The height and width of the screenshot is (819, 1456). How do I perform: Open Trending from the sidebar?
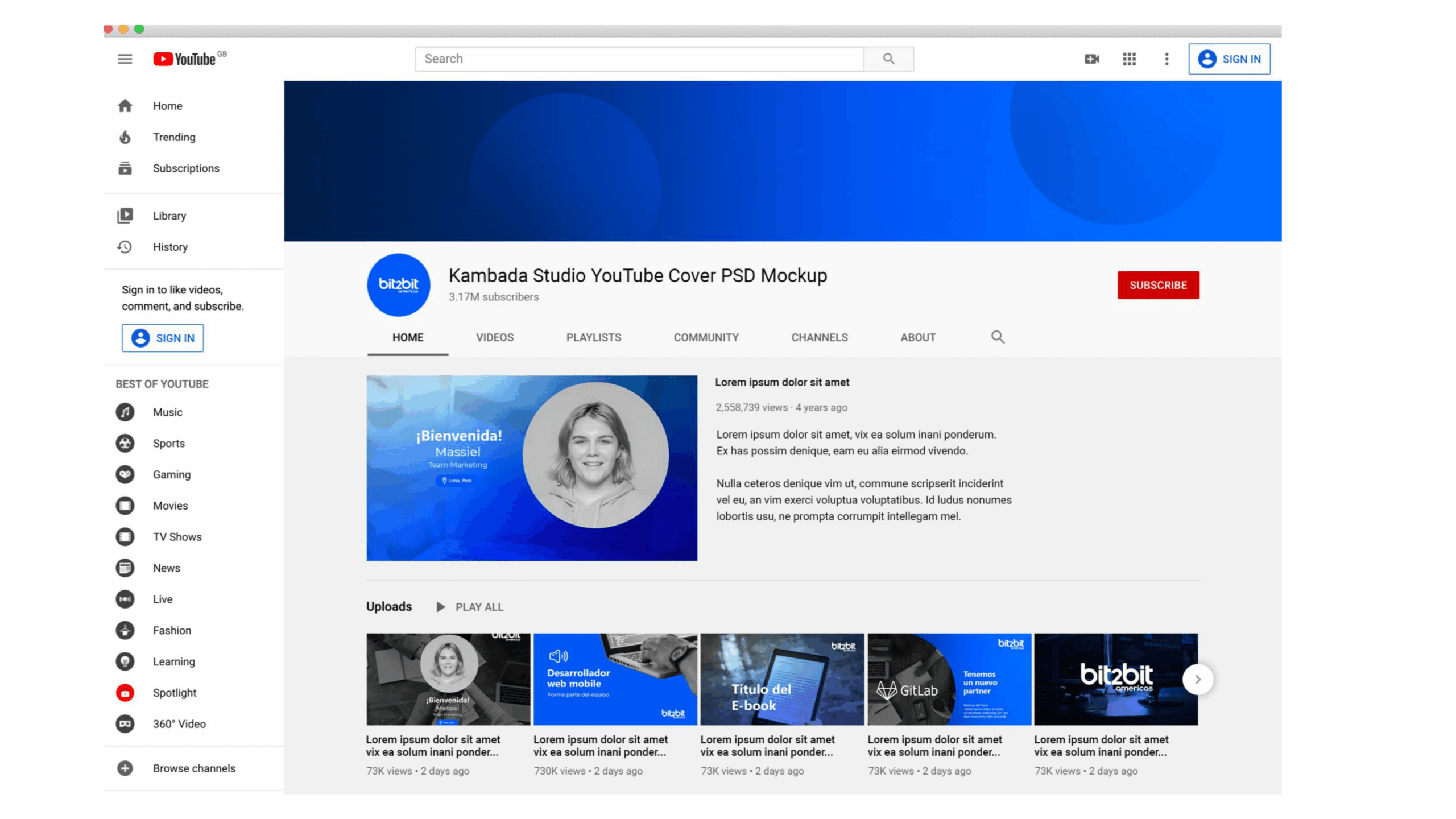173,137
